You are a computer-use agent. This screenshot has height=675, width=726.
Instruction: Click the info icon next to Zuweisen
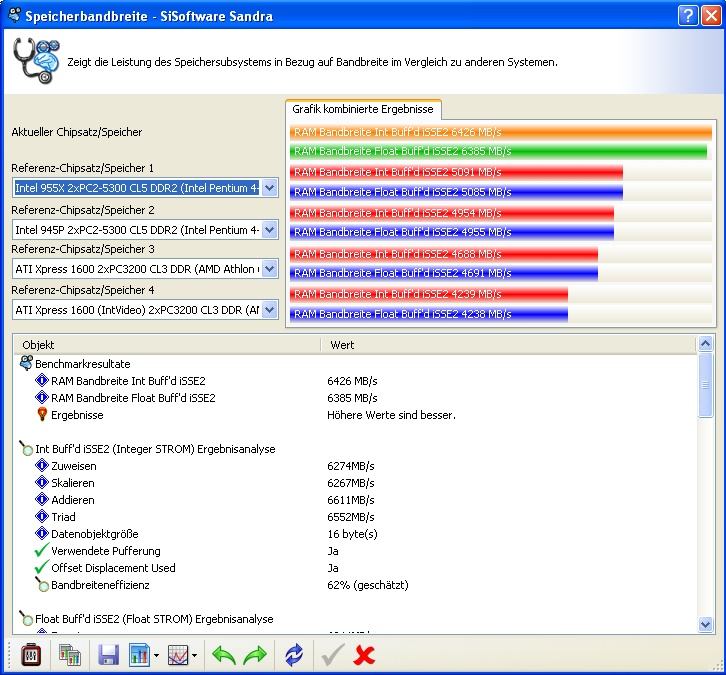[x=42, y=465]
